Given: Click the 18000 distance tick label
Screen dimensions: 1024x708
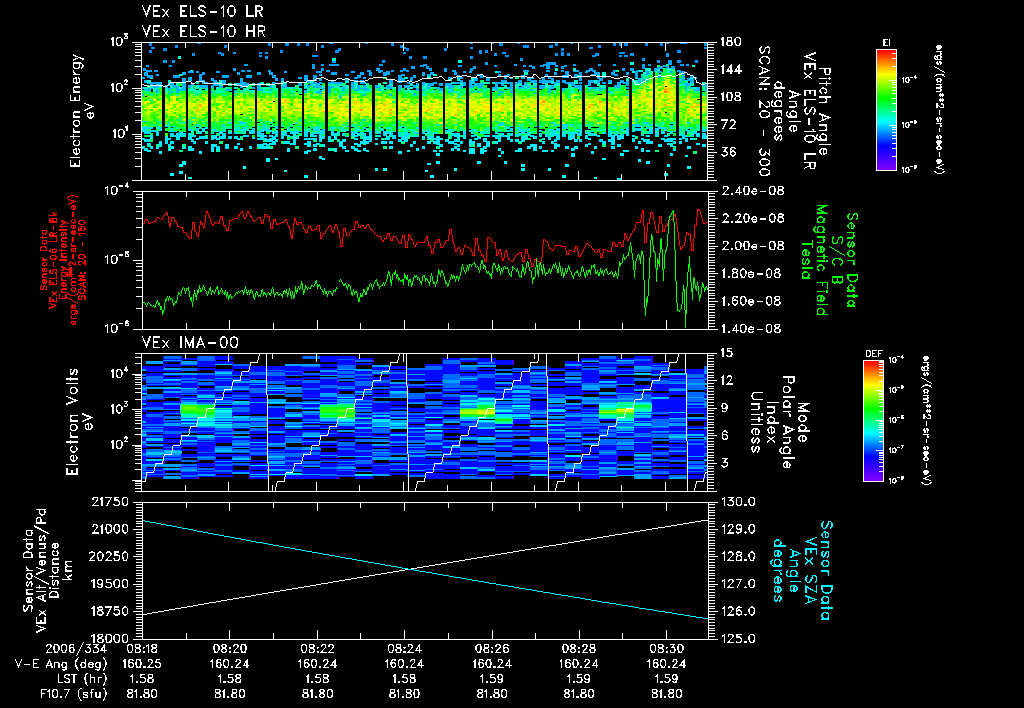Looking at the screenshot, I should pyautogui.click(x=110, y=639).
